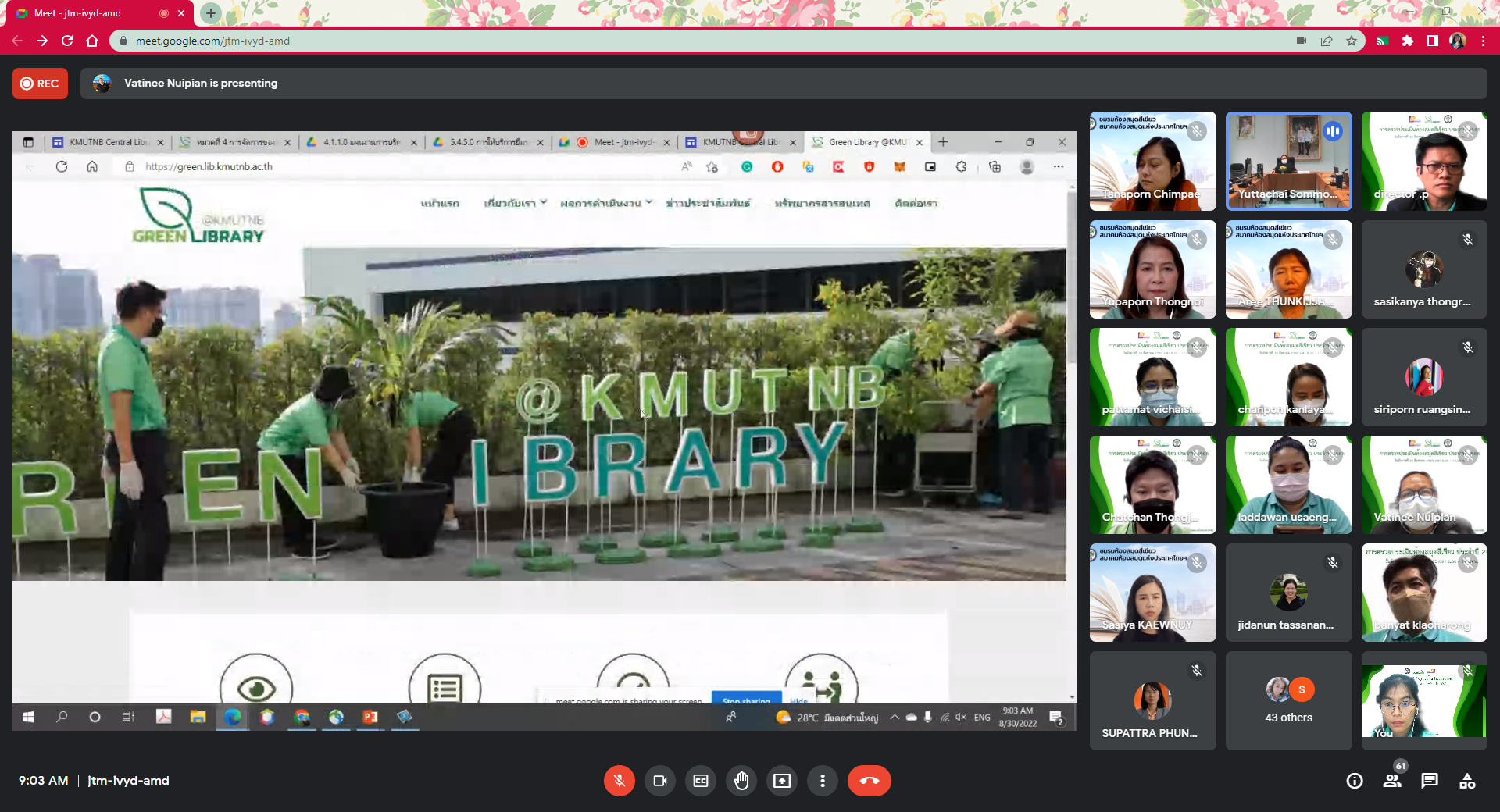Viewport: 1500px width, 812px height.
Task: Open File Explorer from shared screen taskbar
Action: 198,717
